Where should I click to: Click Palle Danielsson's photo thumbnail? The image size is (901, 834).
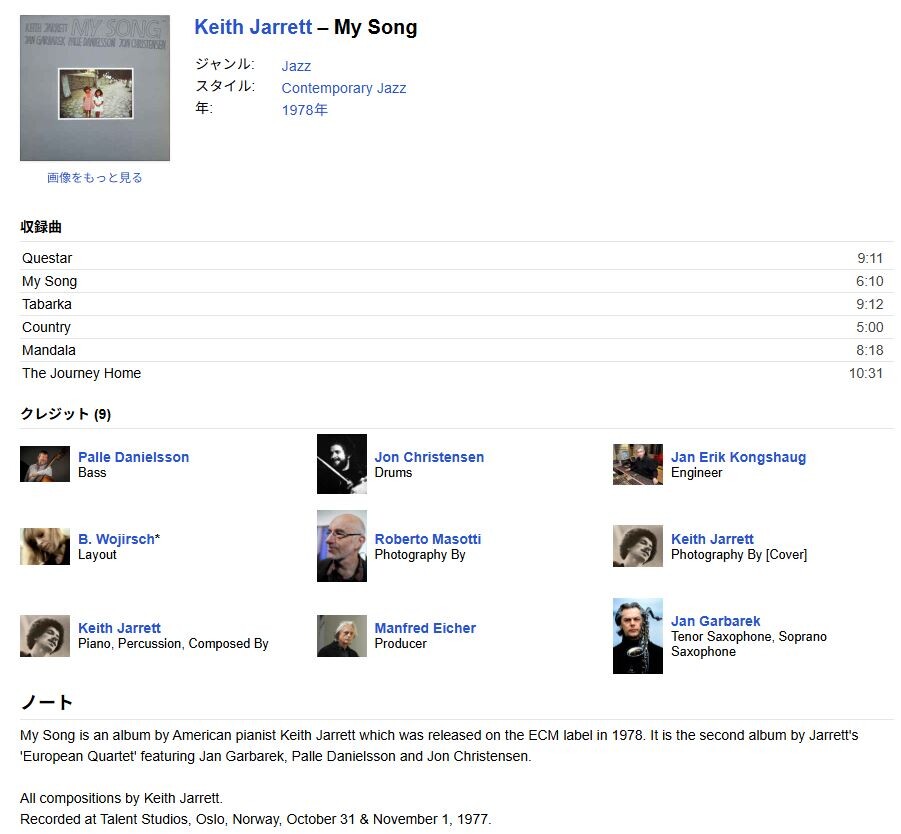45,464
